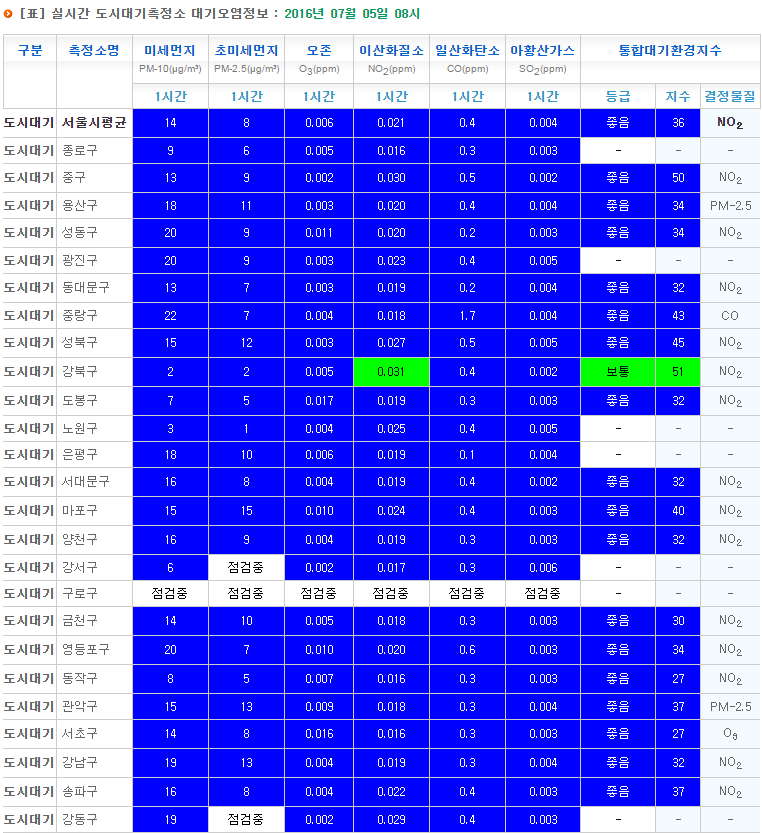Click the 아황산가스 column header
This screenshot has width=762, height=833.
click(542, 50)
